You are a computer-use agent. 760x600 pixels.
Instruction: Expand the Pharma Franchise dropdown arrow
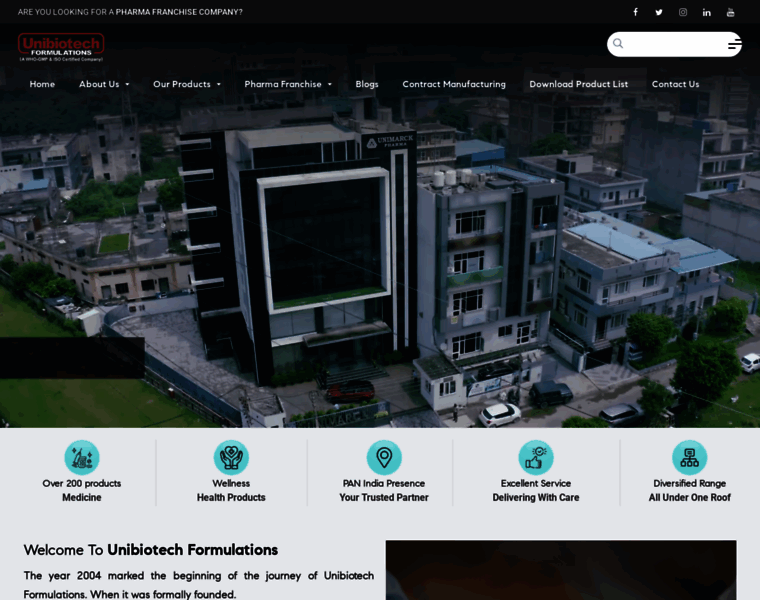[330, 84]
